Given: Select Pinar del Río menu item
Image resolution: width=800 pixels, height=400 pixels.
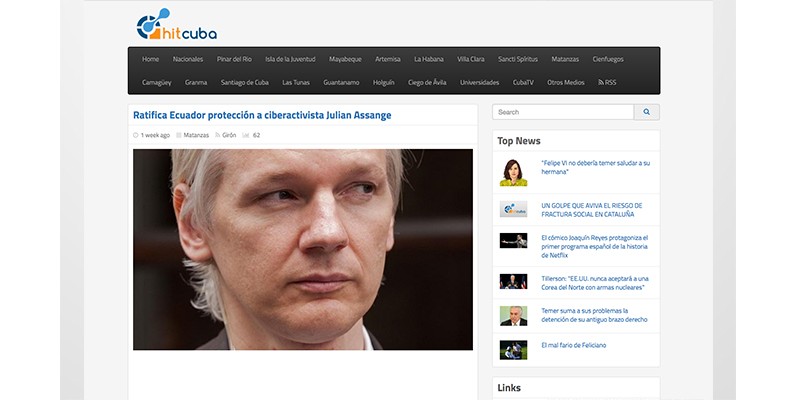Looking at the screenshot, I should (236, 59).
